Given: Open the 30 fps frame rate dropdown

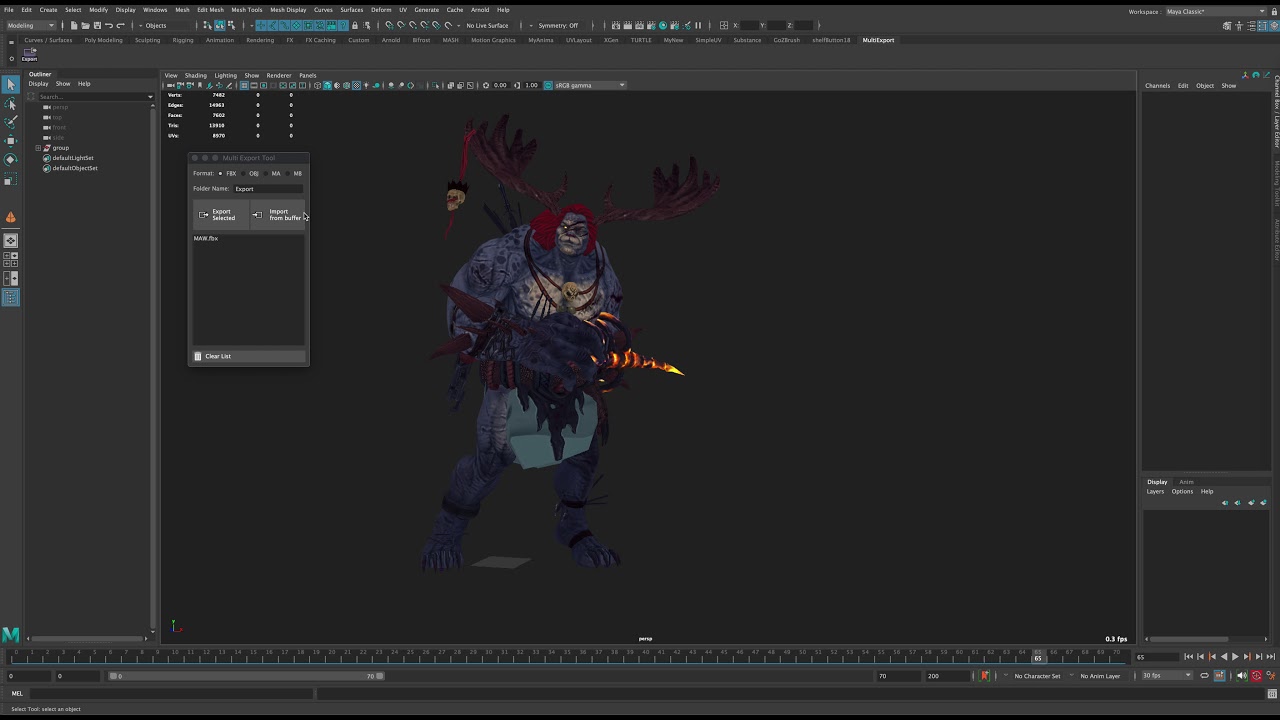Looking at the screenshot, I should coord(1167,676).
